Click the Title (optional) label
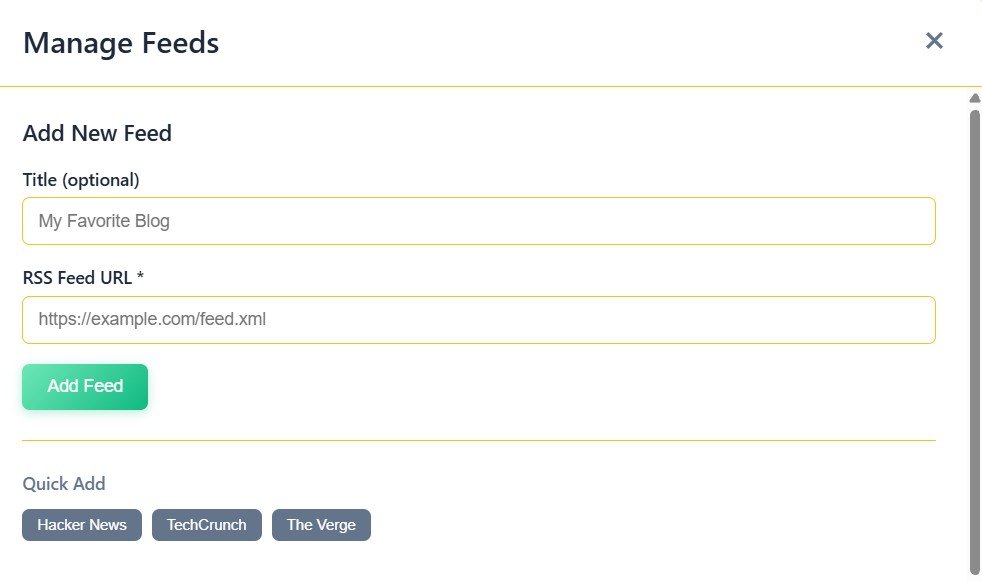The width and height of the screenshot is (982, 581). click(x=81, y=180)
